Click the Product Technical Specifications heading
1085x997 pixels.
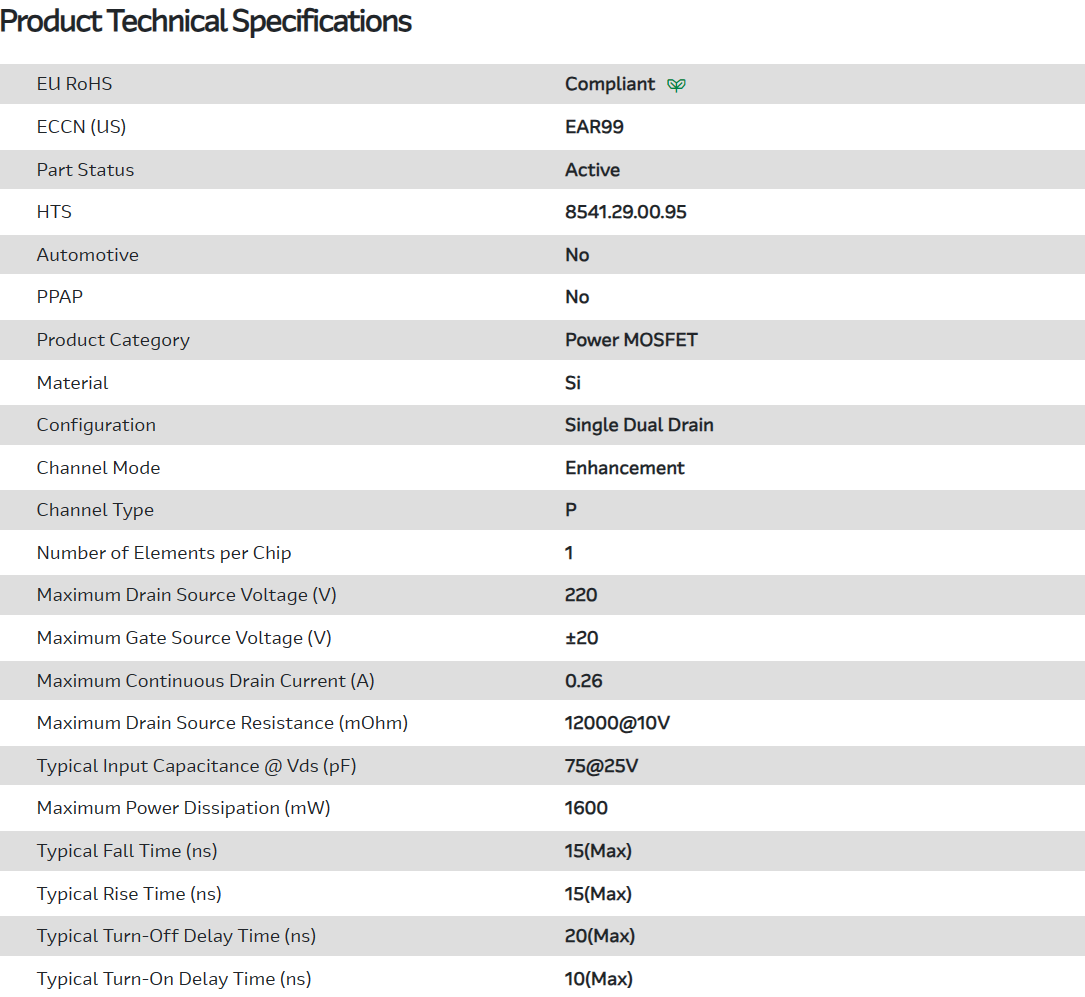point(206,21)
